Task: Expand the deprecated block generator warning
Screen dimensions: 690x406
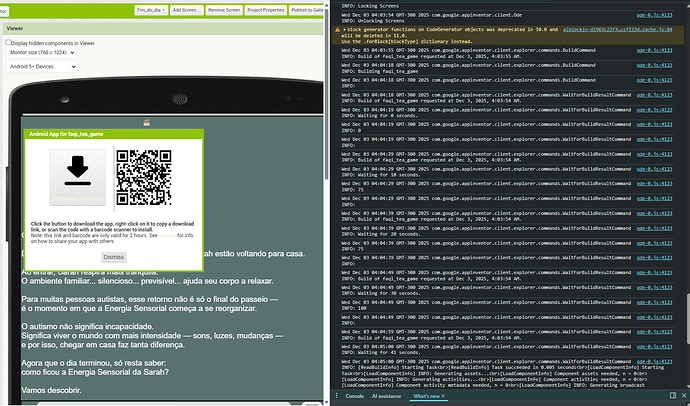Action: (345, 29)
